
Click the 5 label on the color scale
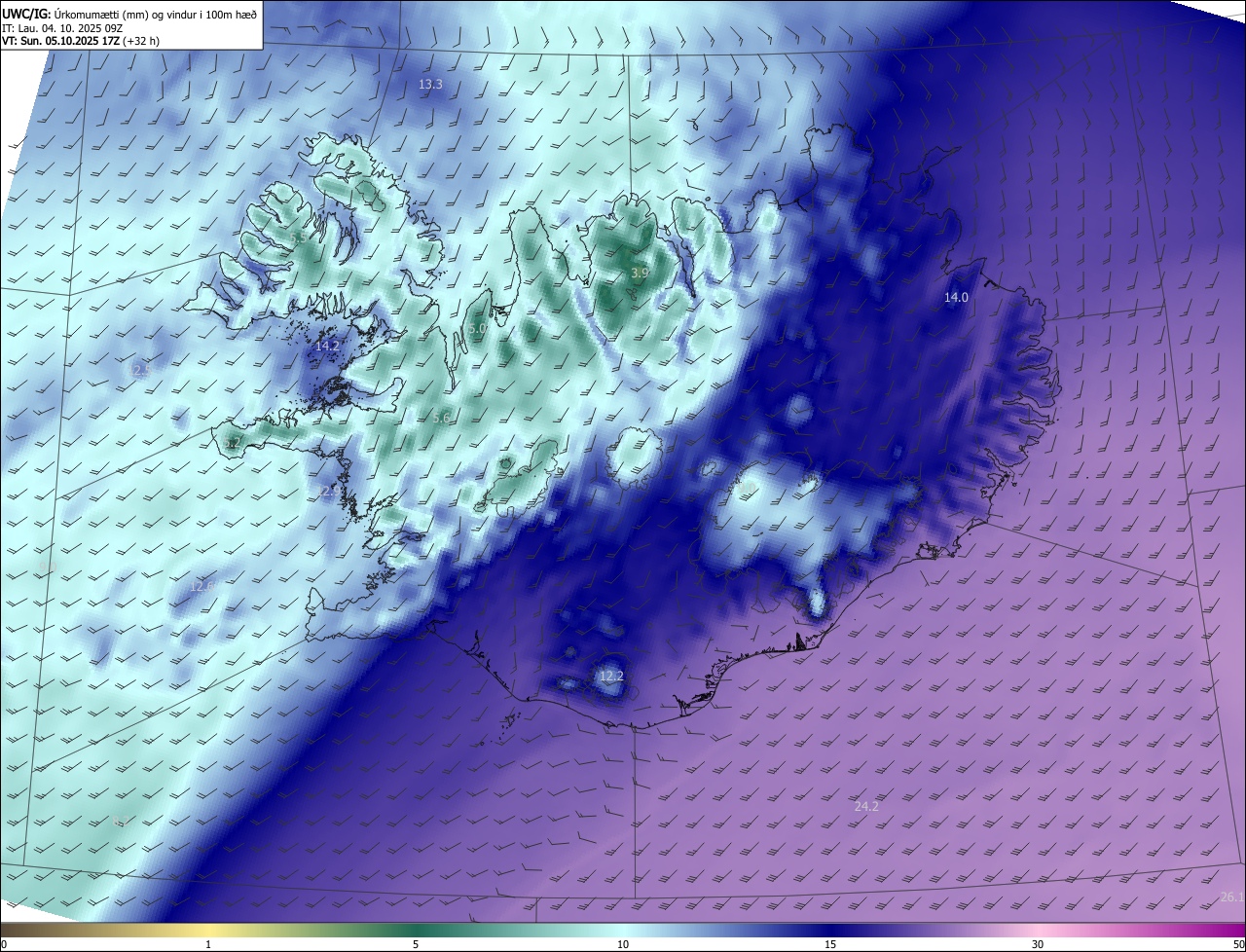coord(416,944)
